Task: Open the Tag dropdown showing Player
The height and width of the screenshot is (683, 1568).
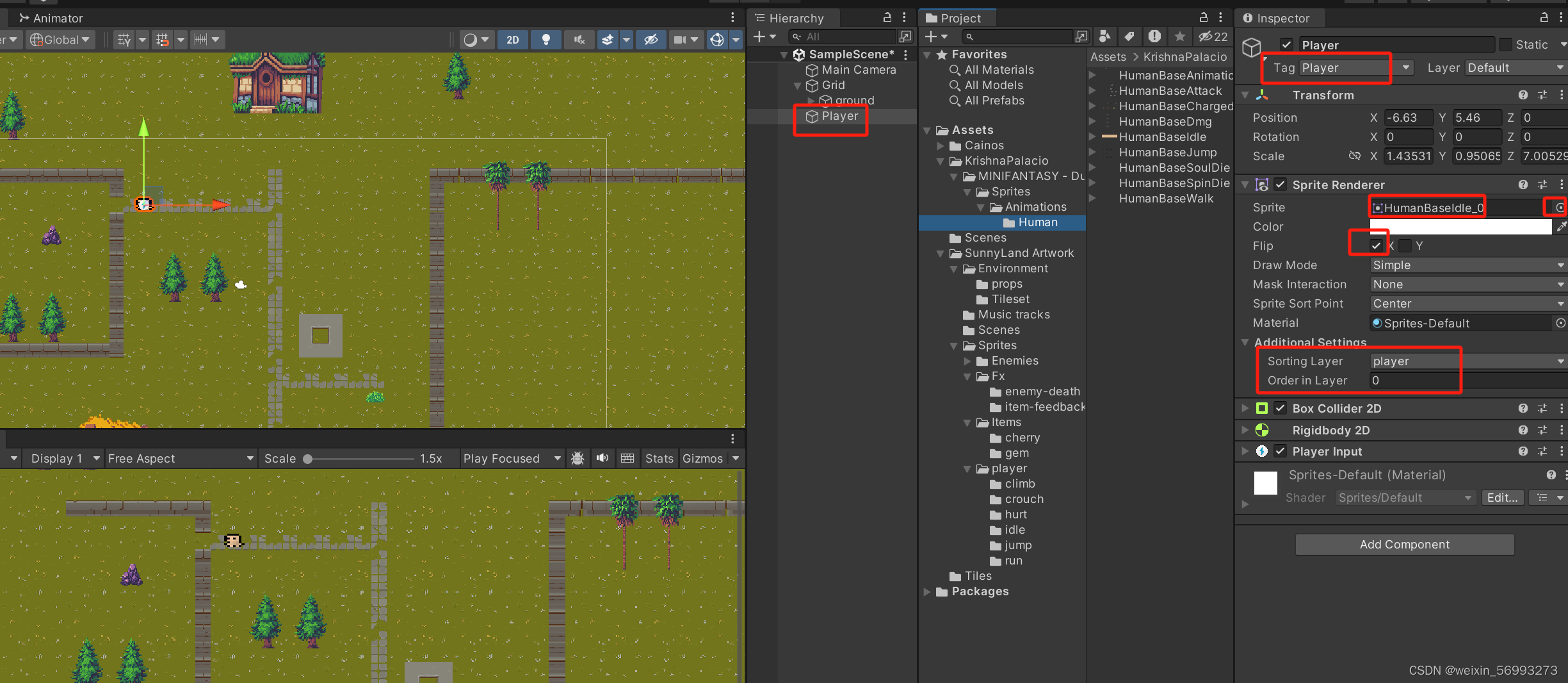Action: pos(1355,68)
